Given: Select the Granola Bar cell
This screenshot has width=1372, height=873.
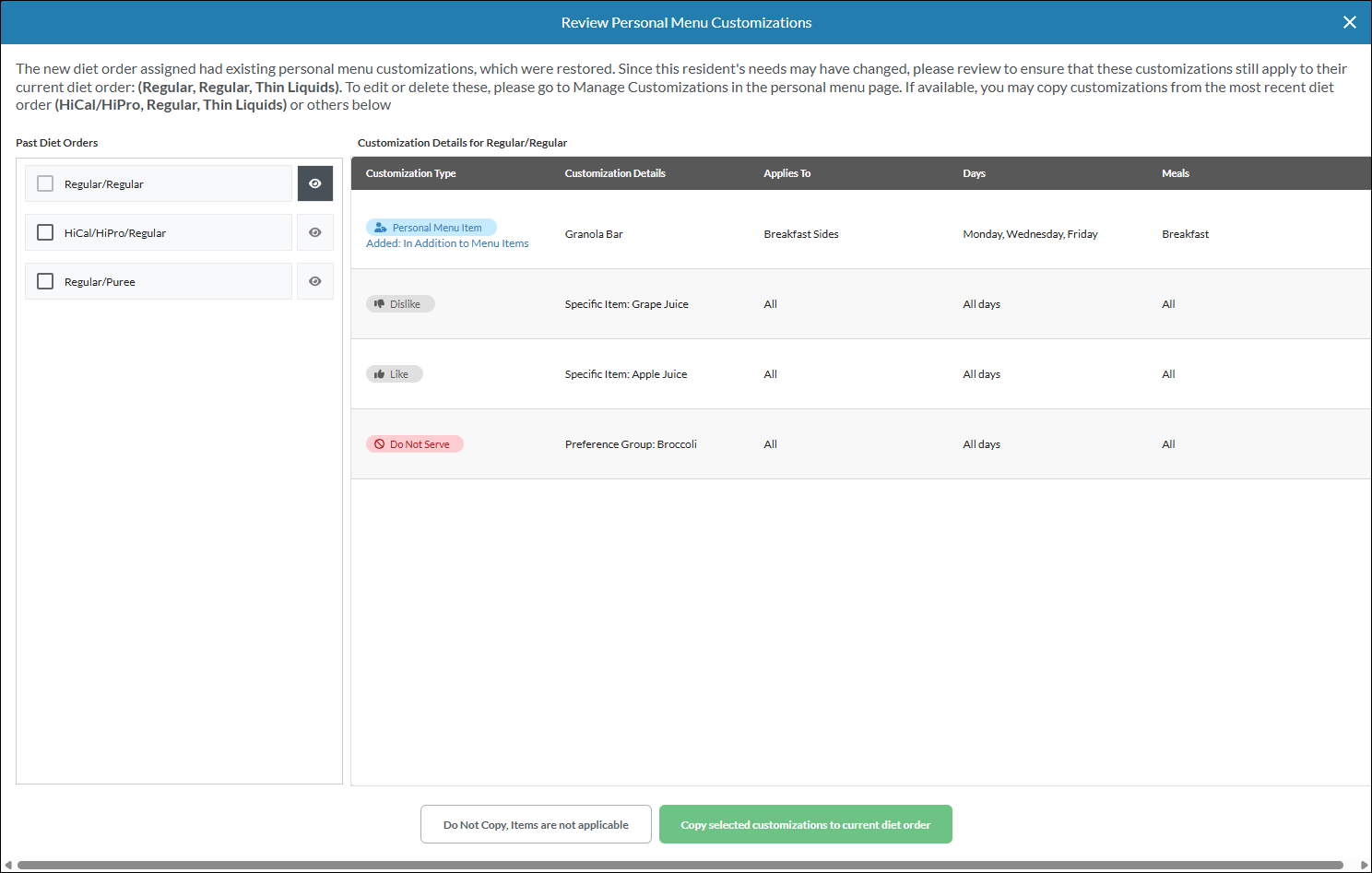Looking at the screenshot, I should [594, 234].
